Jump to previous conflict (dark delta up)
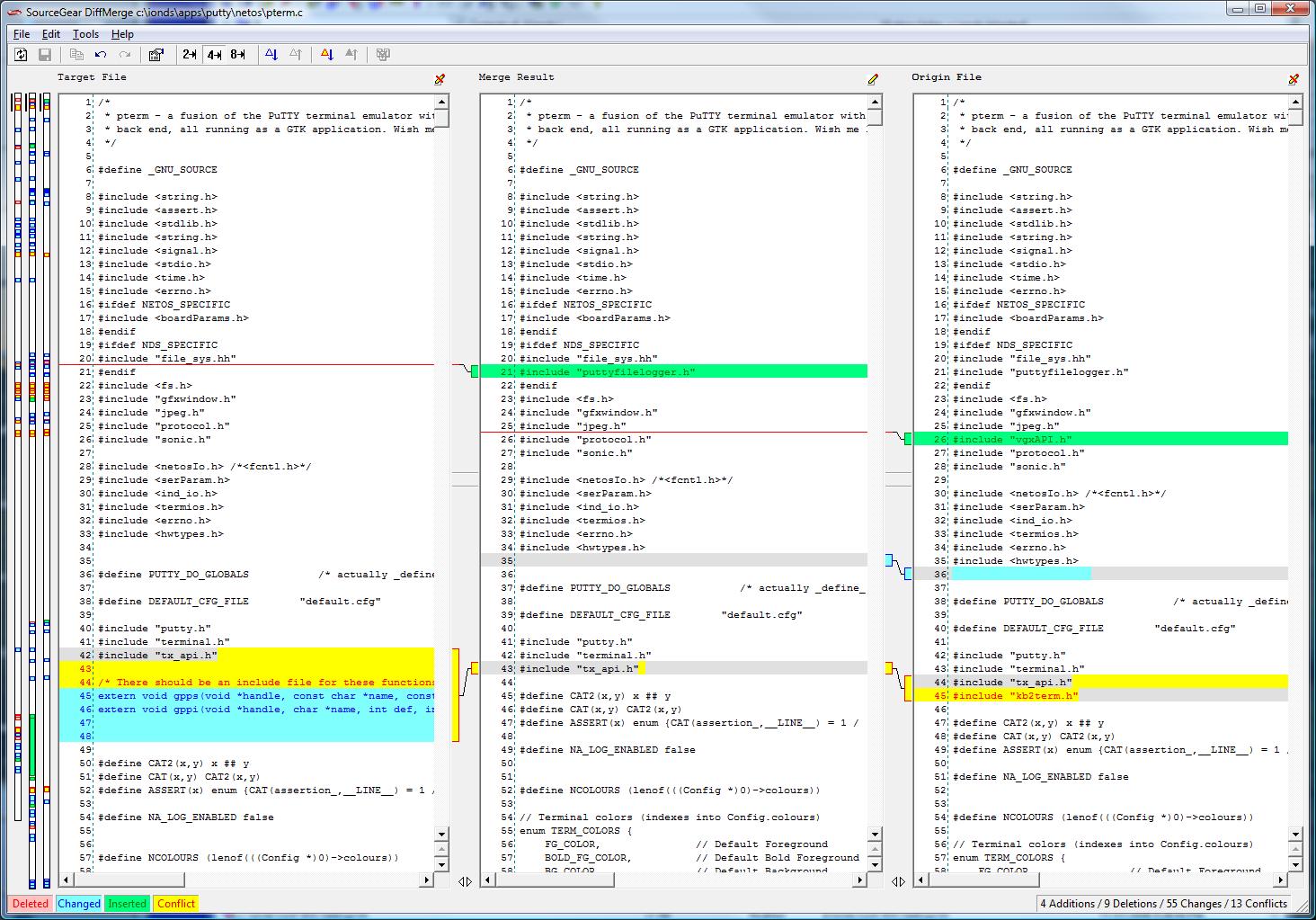This screenshot has height=920, width=1316. pyautogui.click(x=351, y=55)
